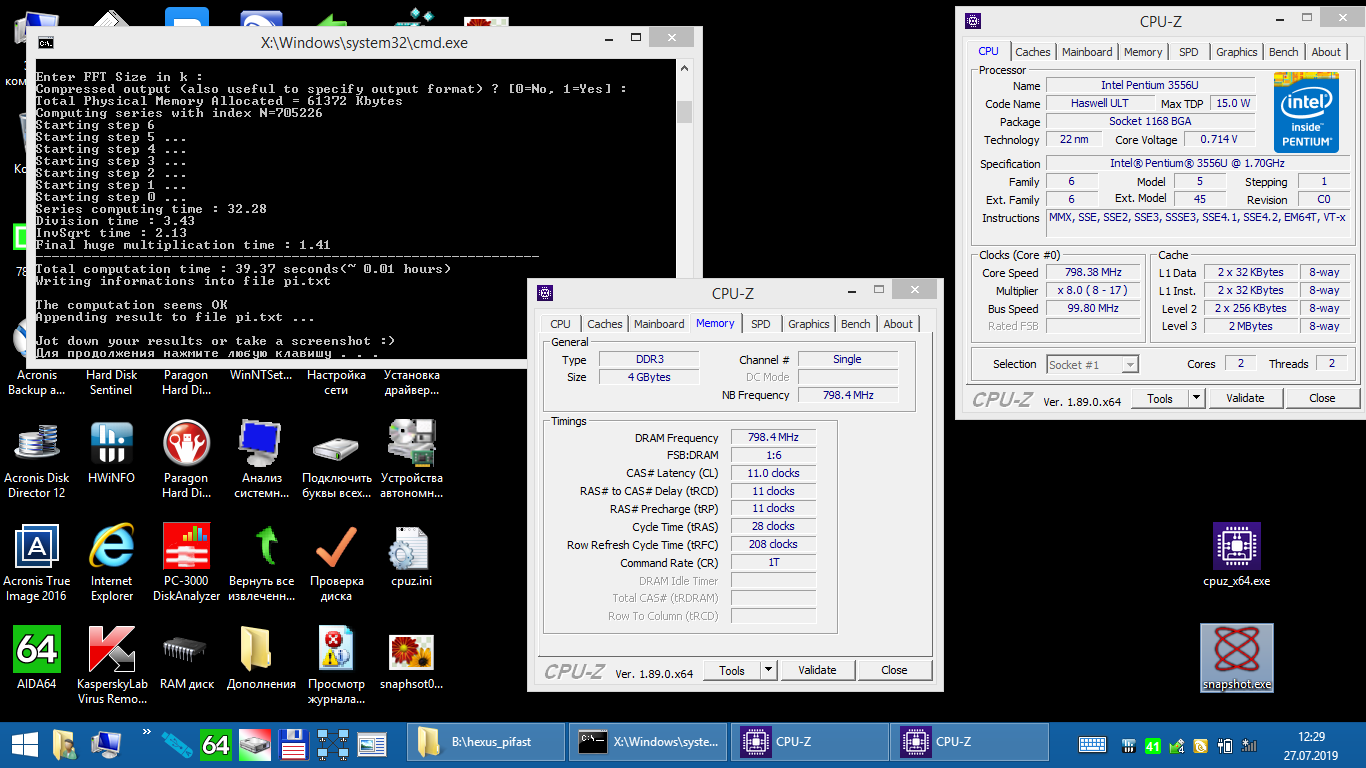Open the network diagram quick launch icon
The height and width of the screenshot is (768, 1366).
click(x=332, y=744)
